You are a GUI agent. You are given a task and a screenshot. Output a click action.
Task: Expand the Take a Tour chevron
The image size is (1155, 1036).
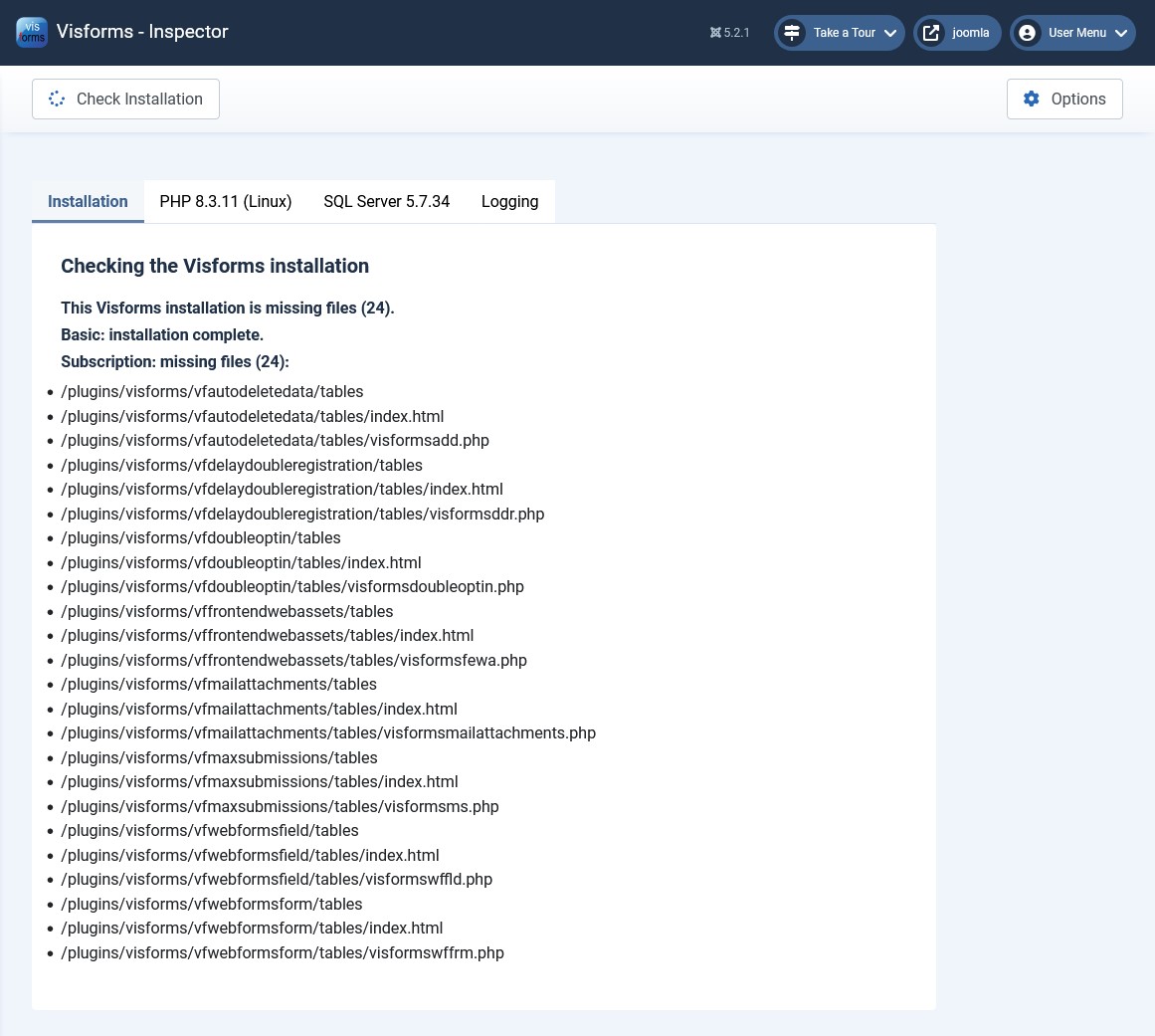click(x=890, y=33)
